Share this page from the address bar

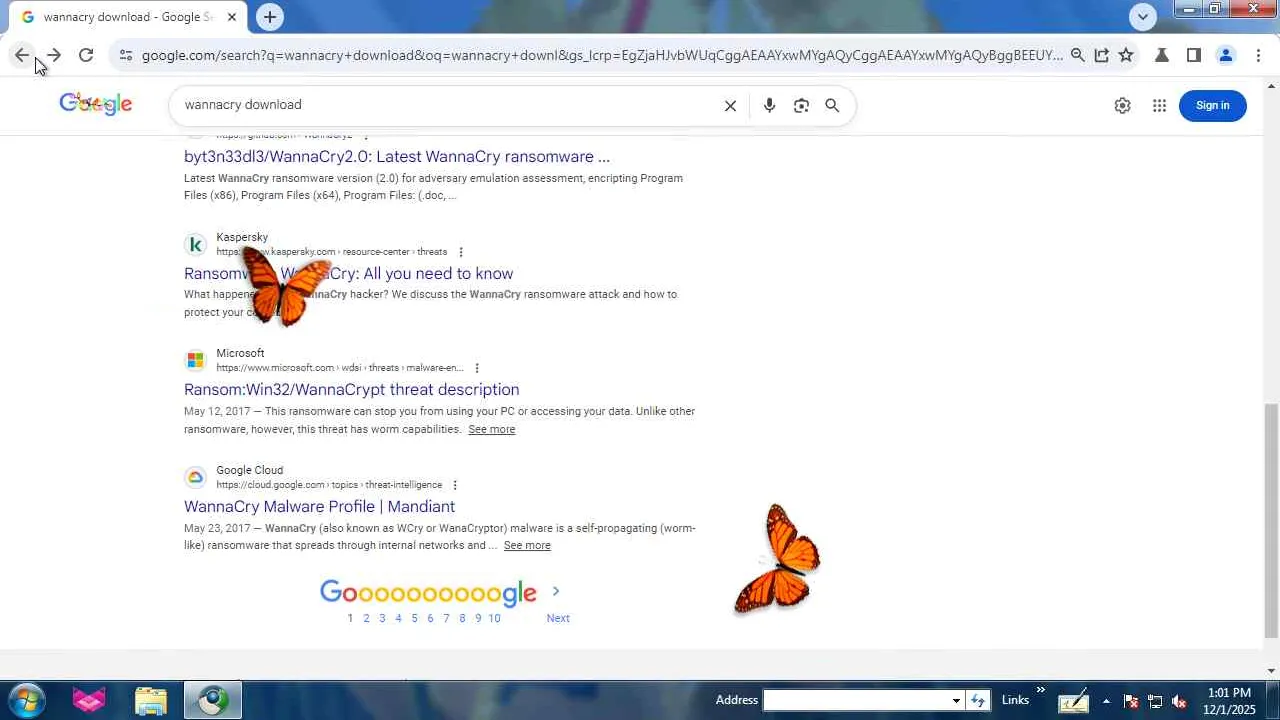tap(1101, 56)
